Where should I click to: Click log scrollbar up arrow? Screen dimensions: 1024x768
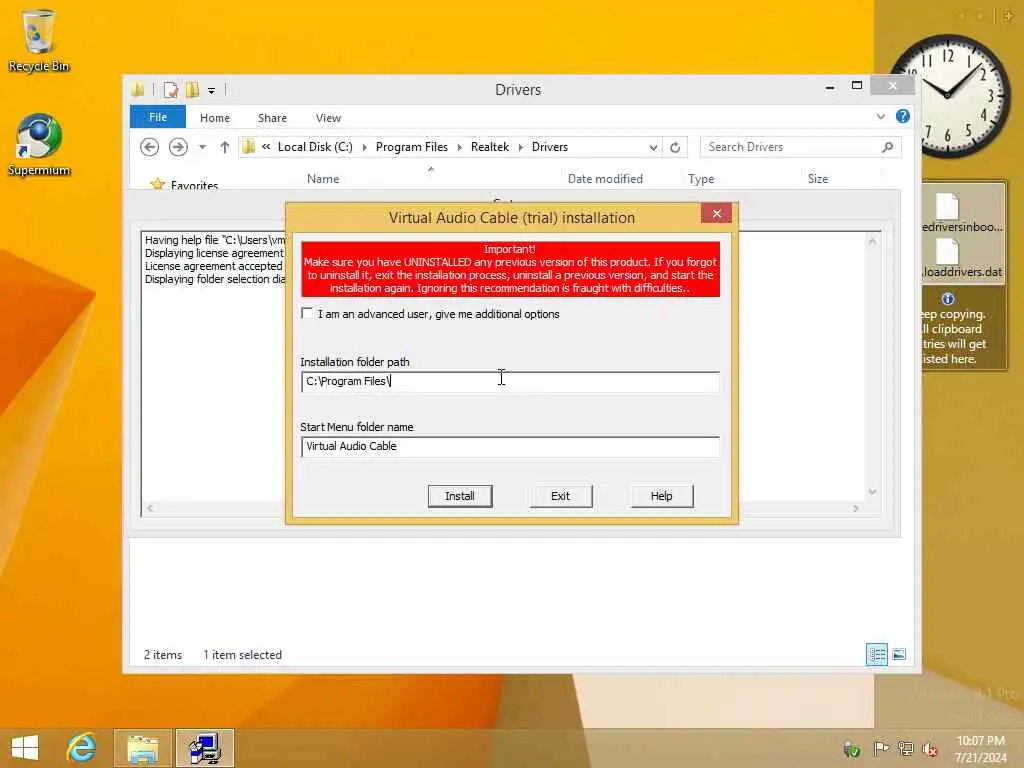[872, 241]
